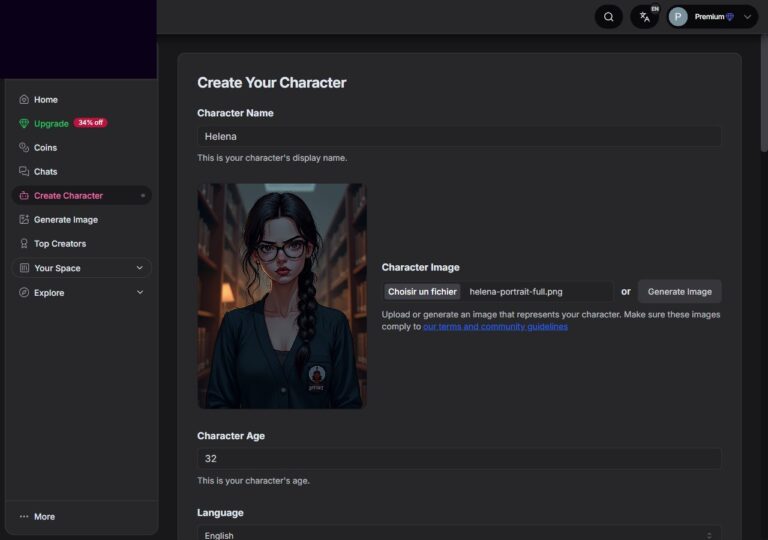Click the Home house icon

tap(24, 100)
